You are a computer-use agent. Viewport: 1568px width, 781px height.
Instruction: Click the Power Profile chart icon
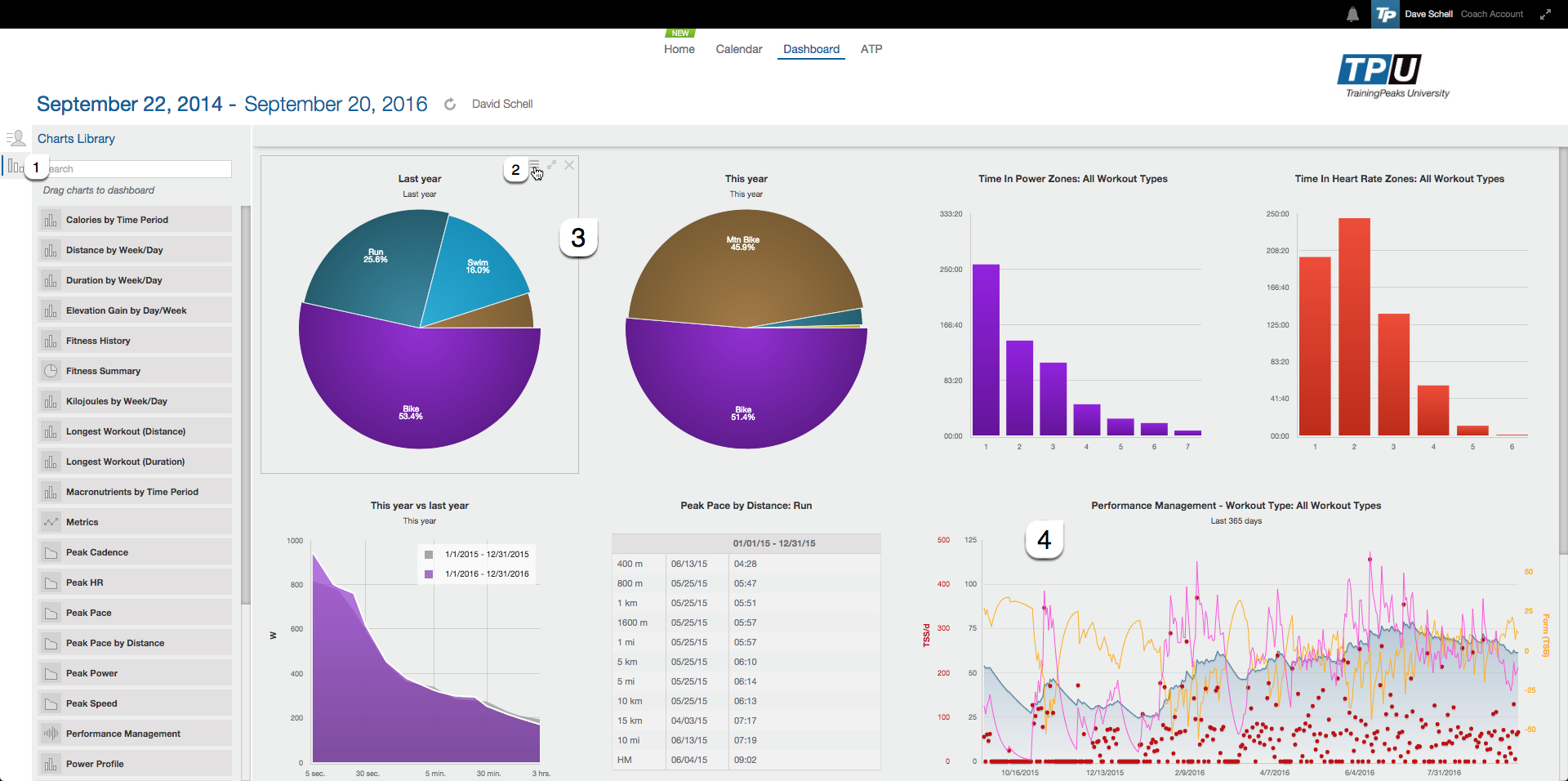51,764
